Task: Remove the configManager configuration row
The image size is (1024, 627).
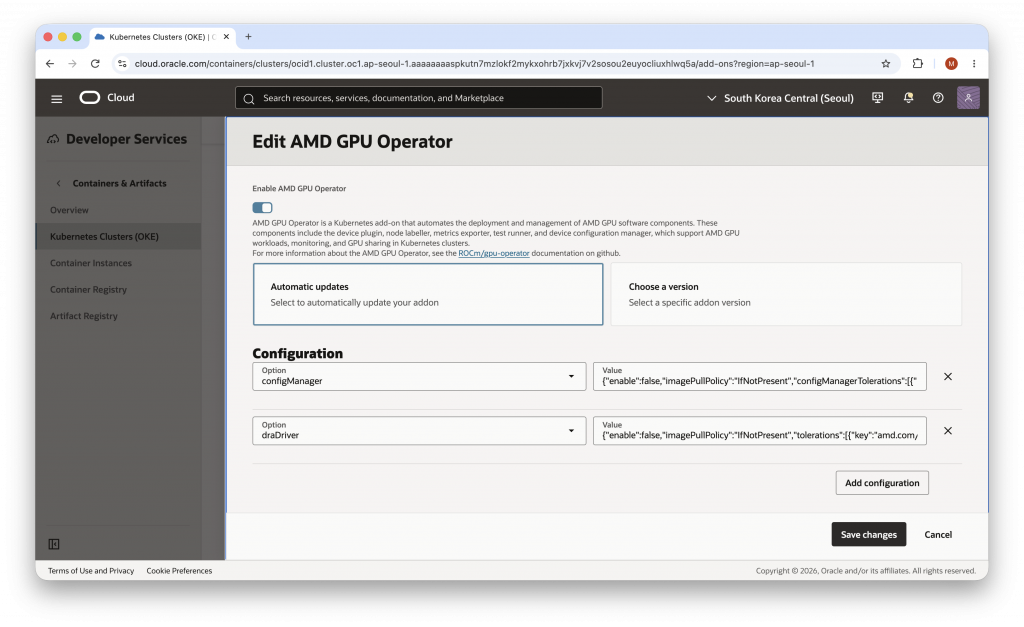Action: pos(948,376)
